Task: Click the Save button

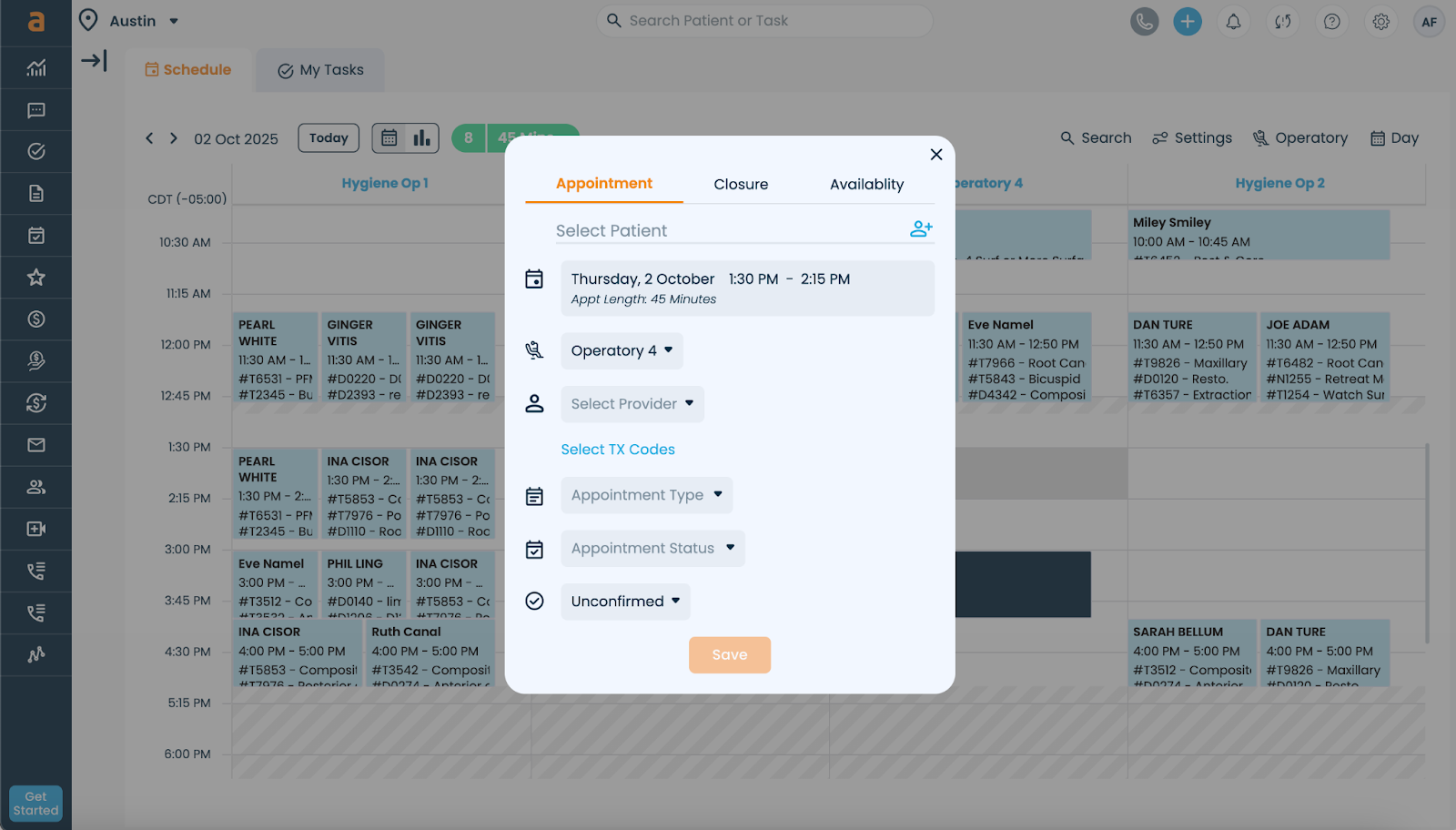Action: click(729, 655)
